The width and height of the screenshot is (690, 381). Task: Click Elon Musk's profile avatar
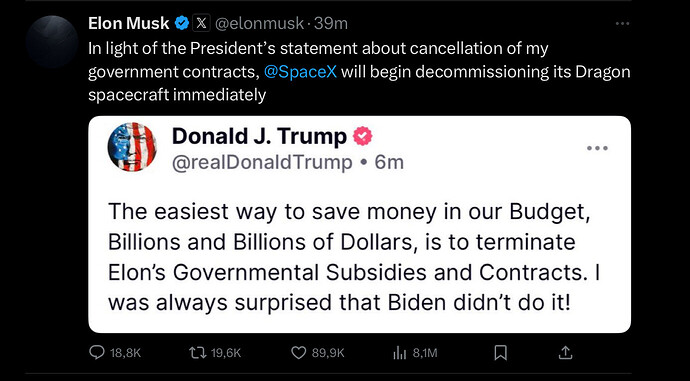point(52,41)
